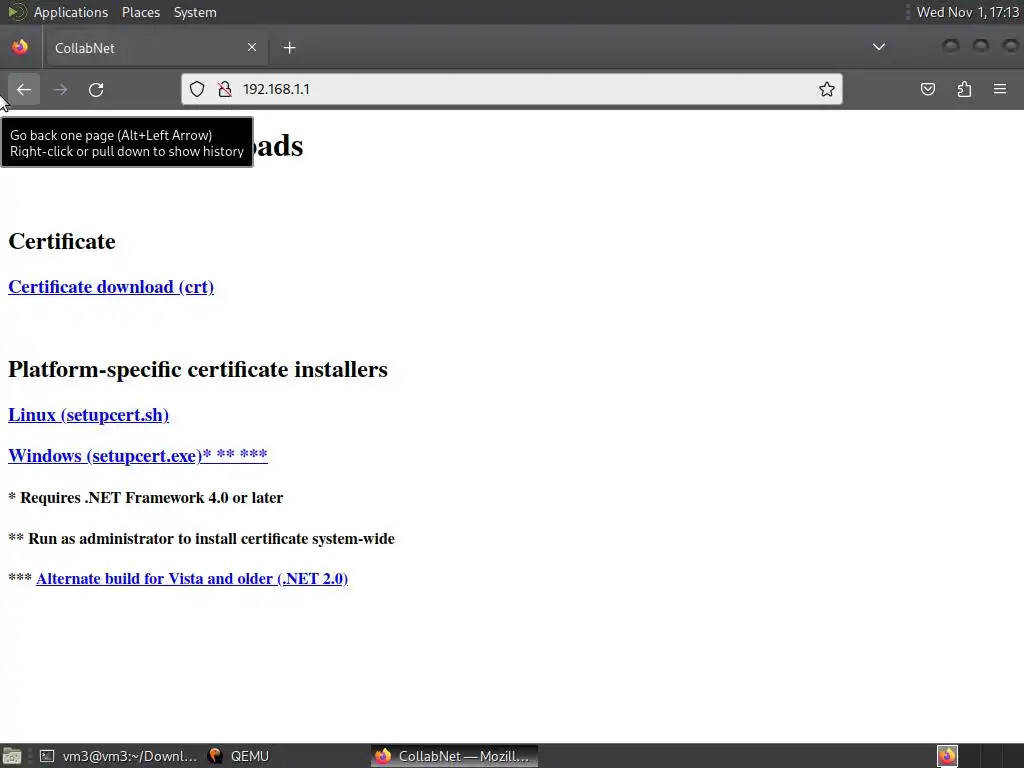Image resolution: width=1024 pixels, height=768 pixels.
Task: Click the Firefox icon in the bottom-right panel
Action: coord(947,756)
